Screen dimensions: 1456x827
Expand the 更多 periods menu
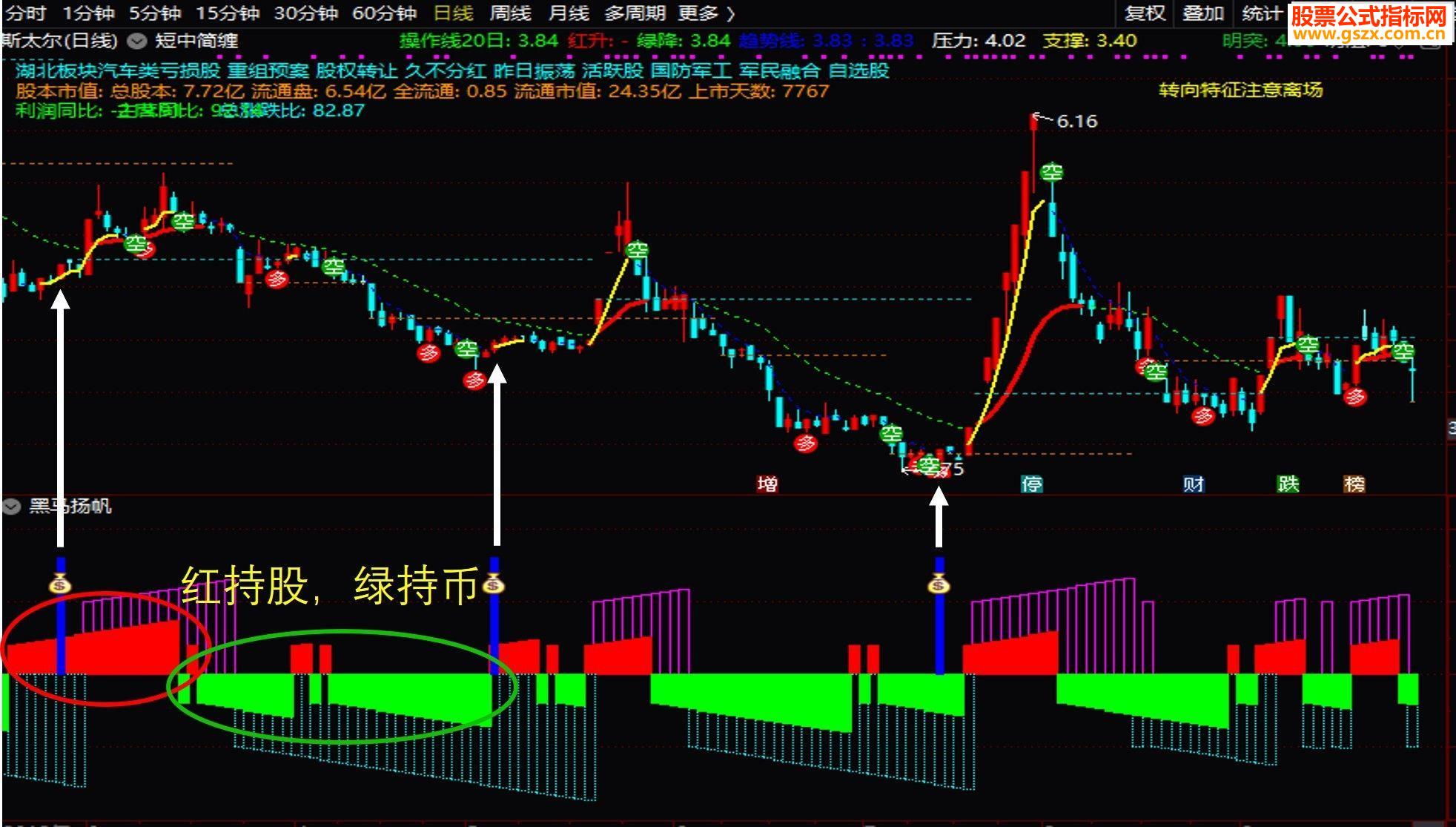click(707, 13)
